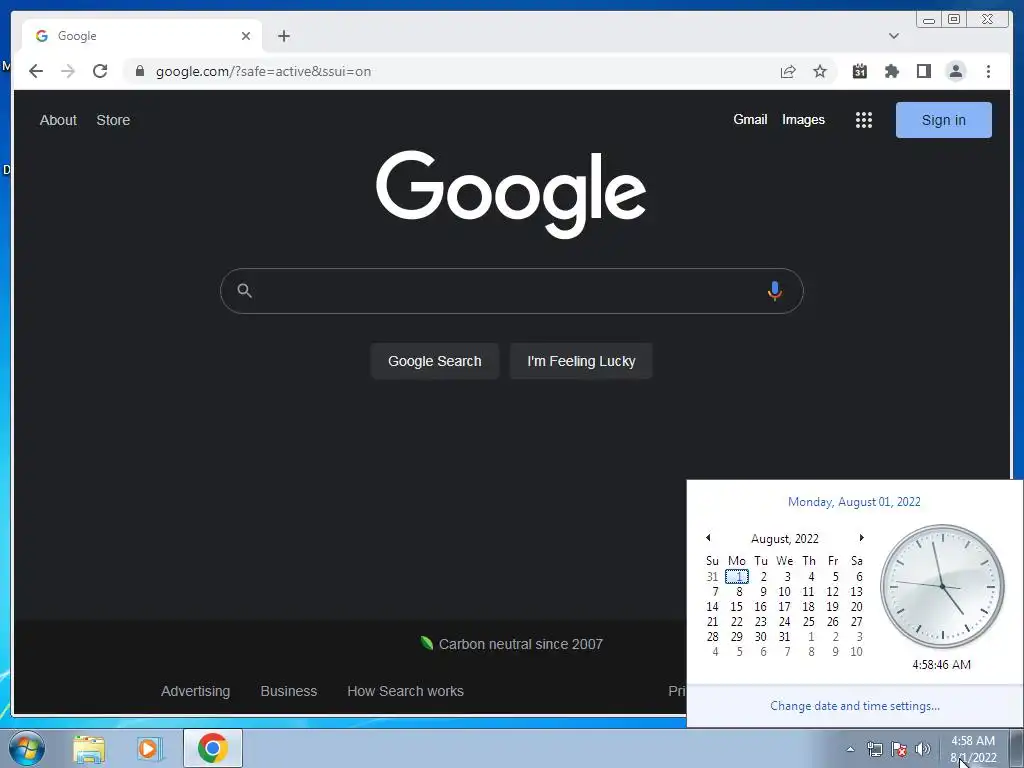Screen dimensions: 1024x768
Task: Click the August, 2022 month header
Action: [x=784, y=539]
